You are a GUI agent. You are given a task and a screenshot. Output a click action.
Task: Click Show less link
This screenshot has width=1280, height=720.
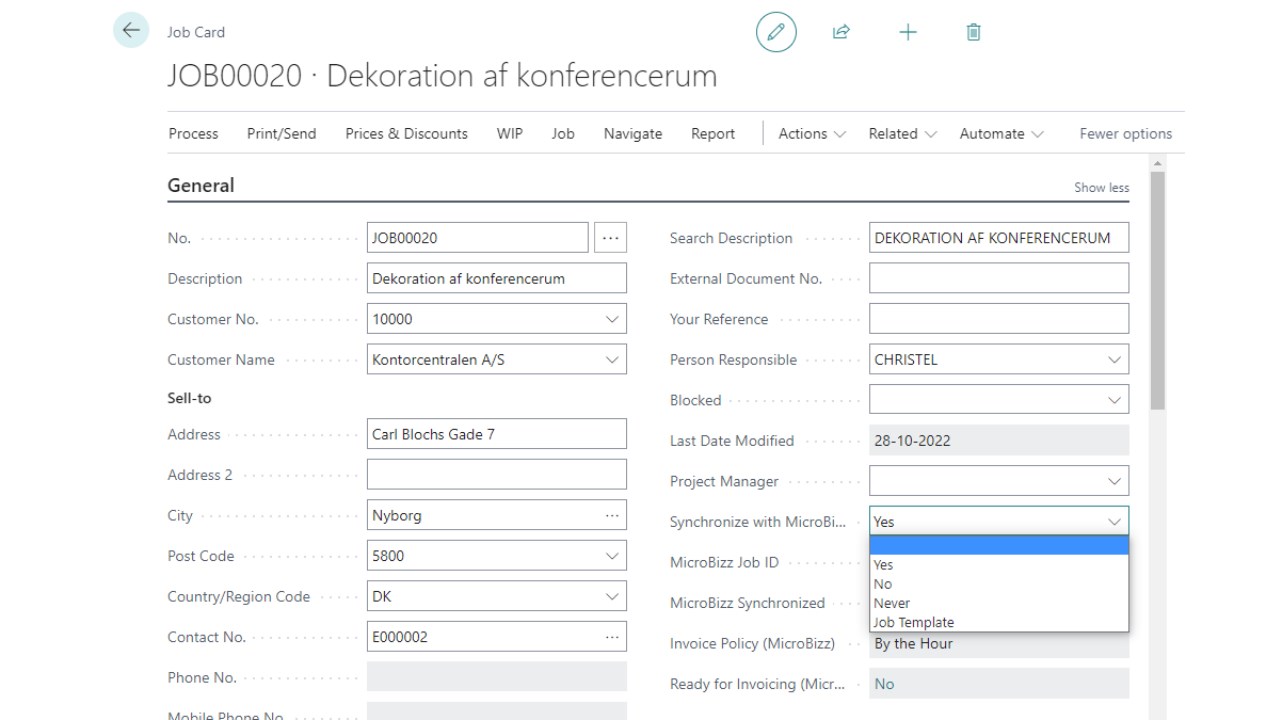pyautogui.click(x=1101, y=187)
